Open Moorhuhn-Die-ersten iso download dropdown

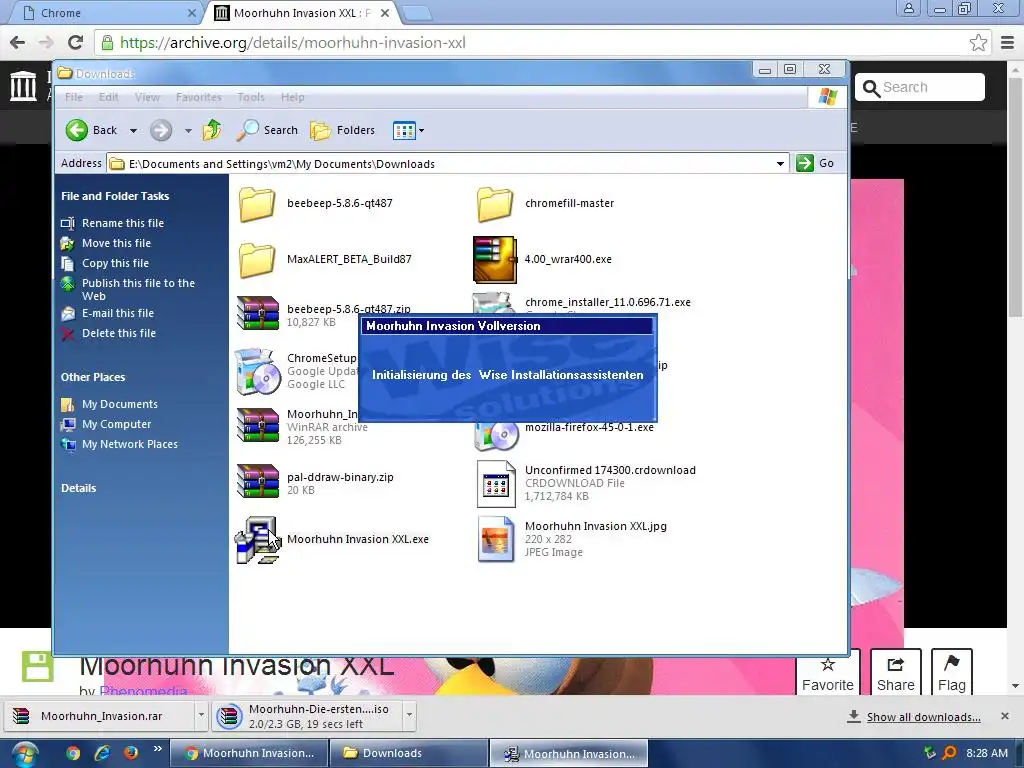409,716
